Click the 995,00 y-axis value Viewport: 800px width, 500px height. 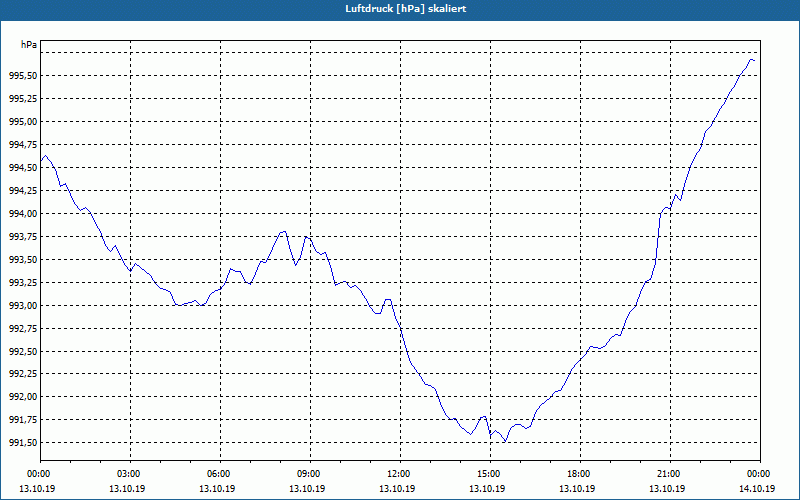23,121
